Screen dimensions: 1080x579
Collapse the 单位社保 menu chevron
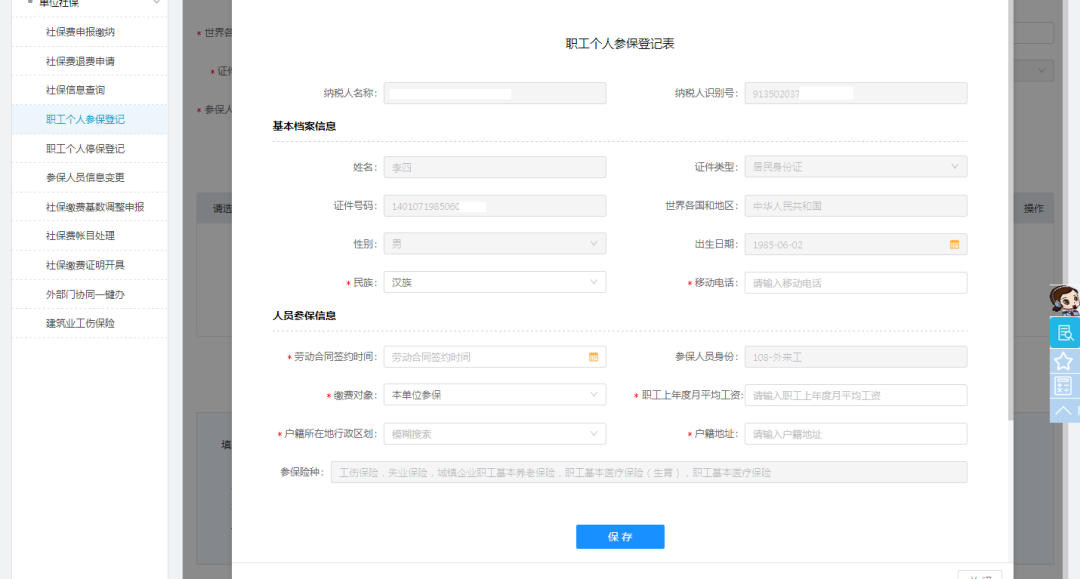tap(156, 3)
